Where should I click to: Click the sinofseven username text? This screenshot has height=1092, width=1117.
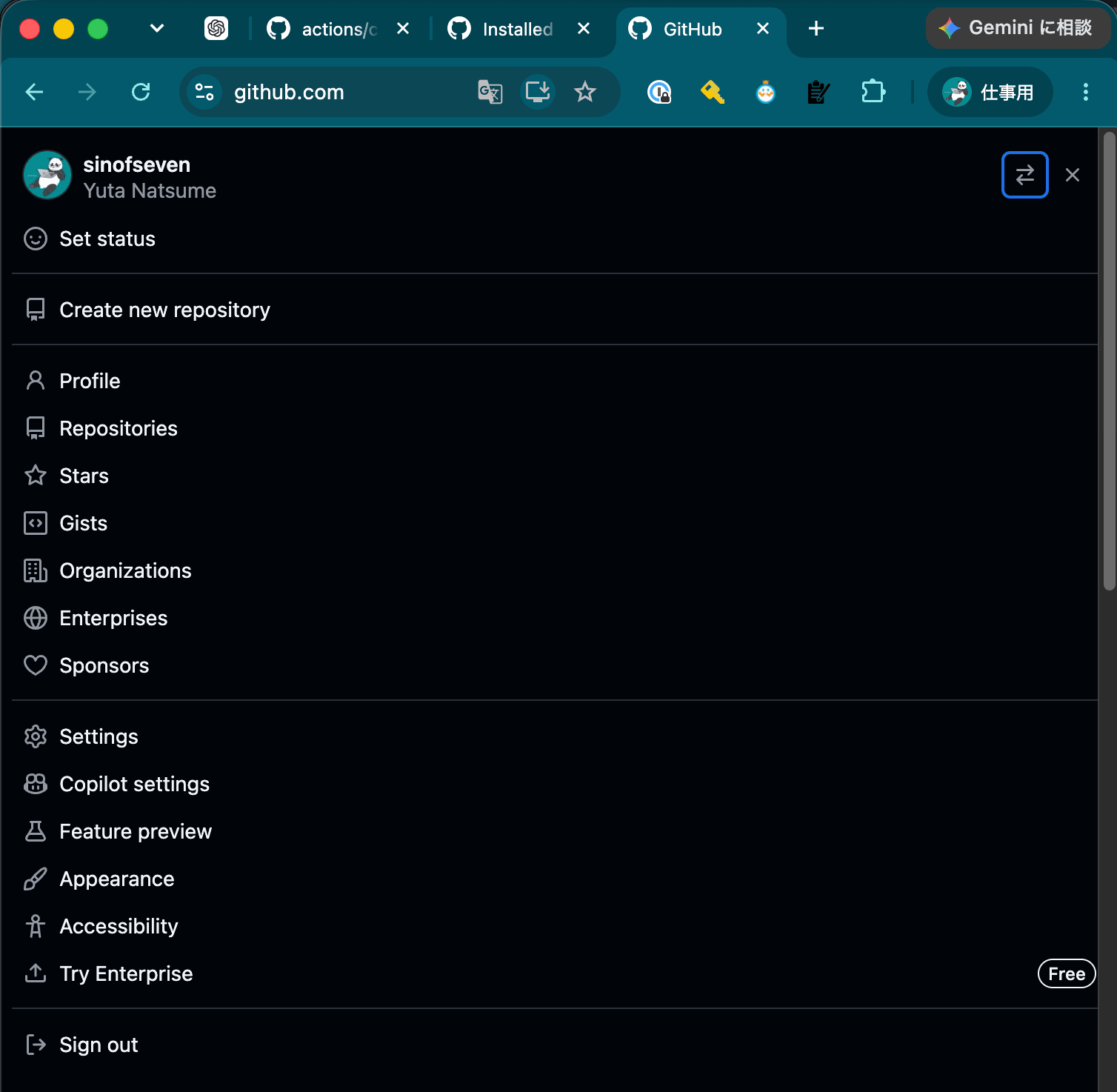point(136,164)
